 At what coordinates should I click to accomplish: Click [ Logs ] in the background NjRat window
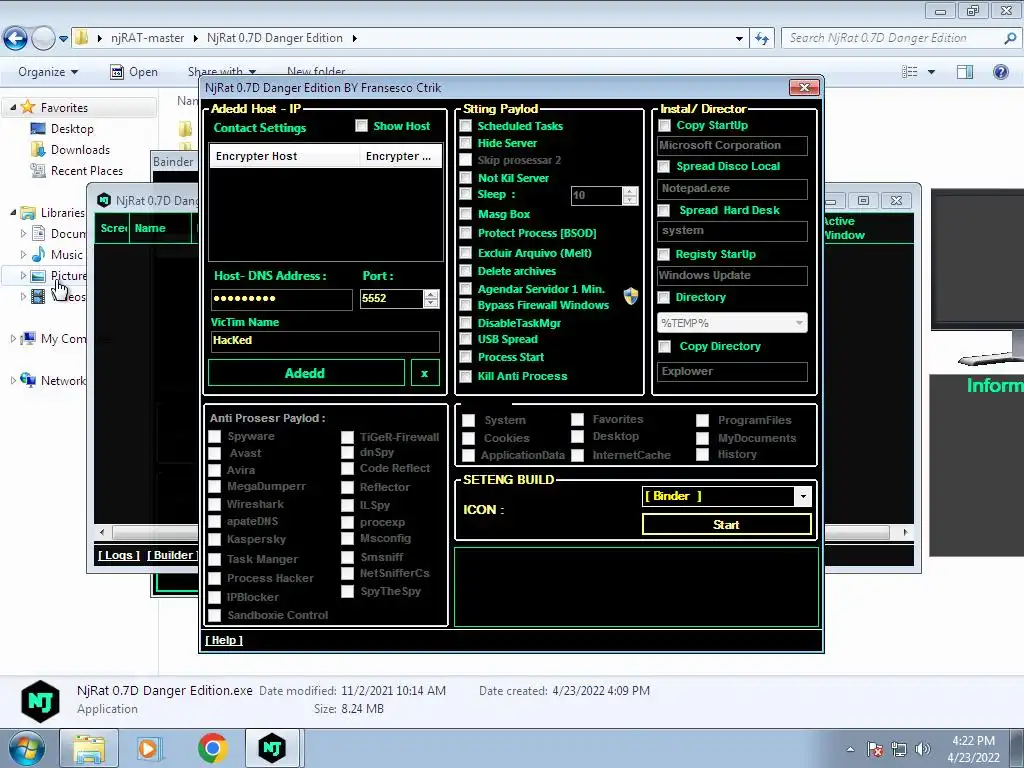119,555
